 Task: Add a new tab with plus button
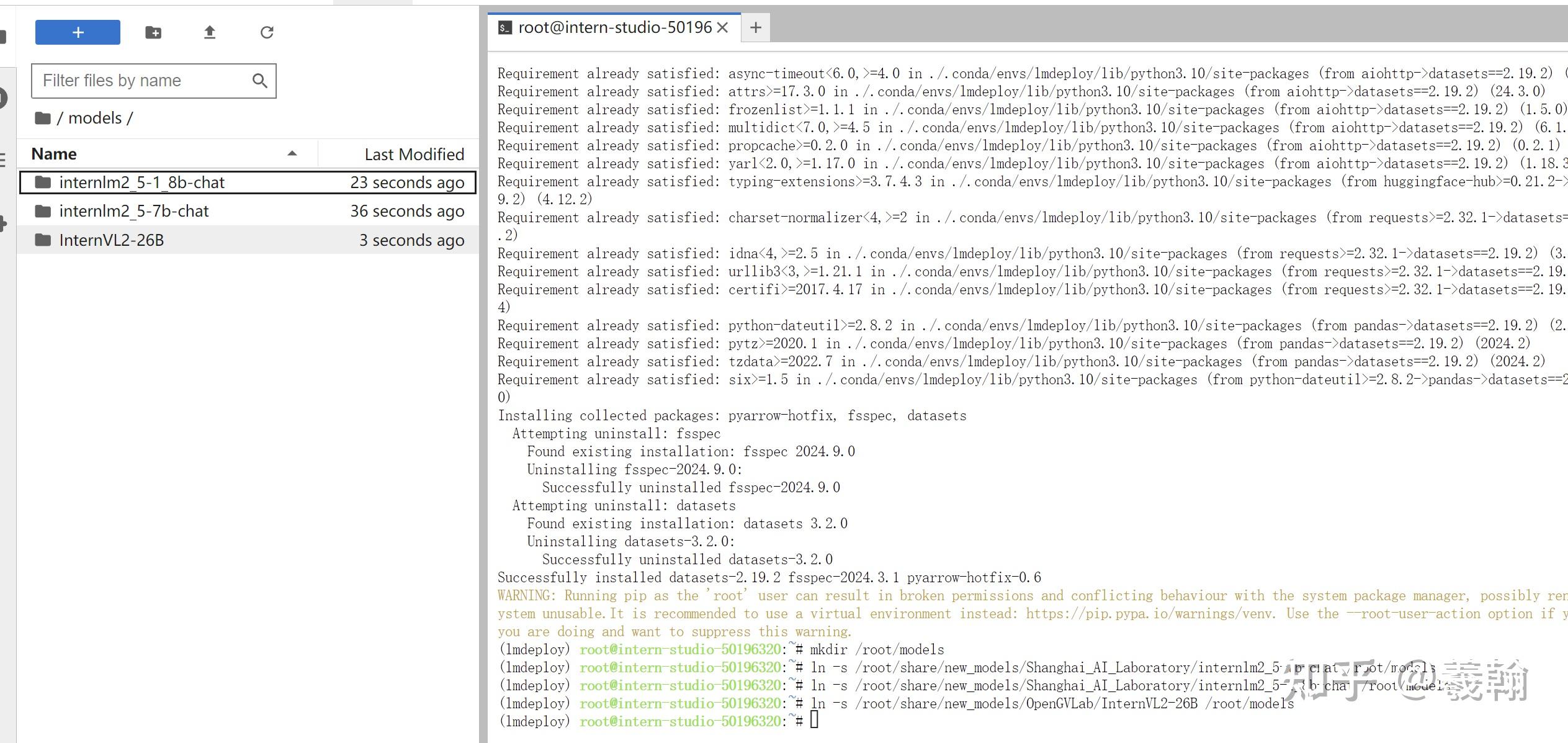pos(755,27)
